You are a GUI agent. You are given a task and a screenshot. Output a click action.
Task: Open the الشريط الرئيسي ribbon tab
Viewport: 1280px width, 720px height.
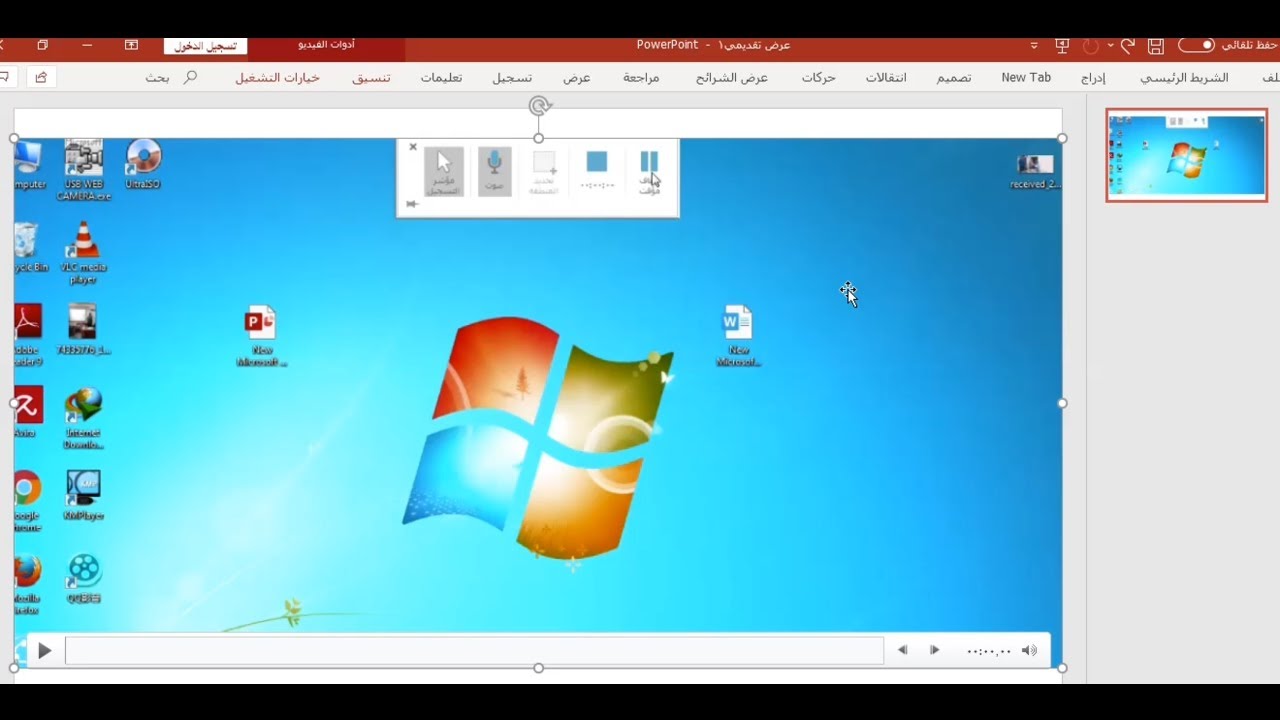(x=1184, y=77)
